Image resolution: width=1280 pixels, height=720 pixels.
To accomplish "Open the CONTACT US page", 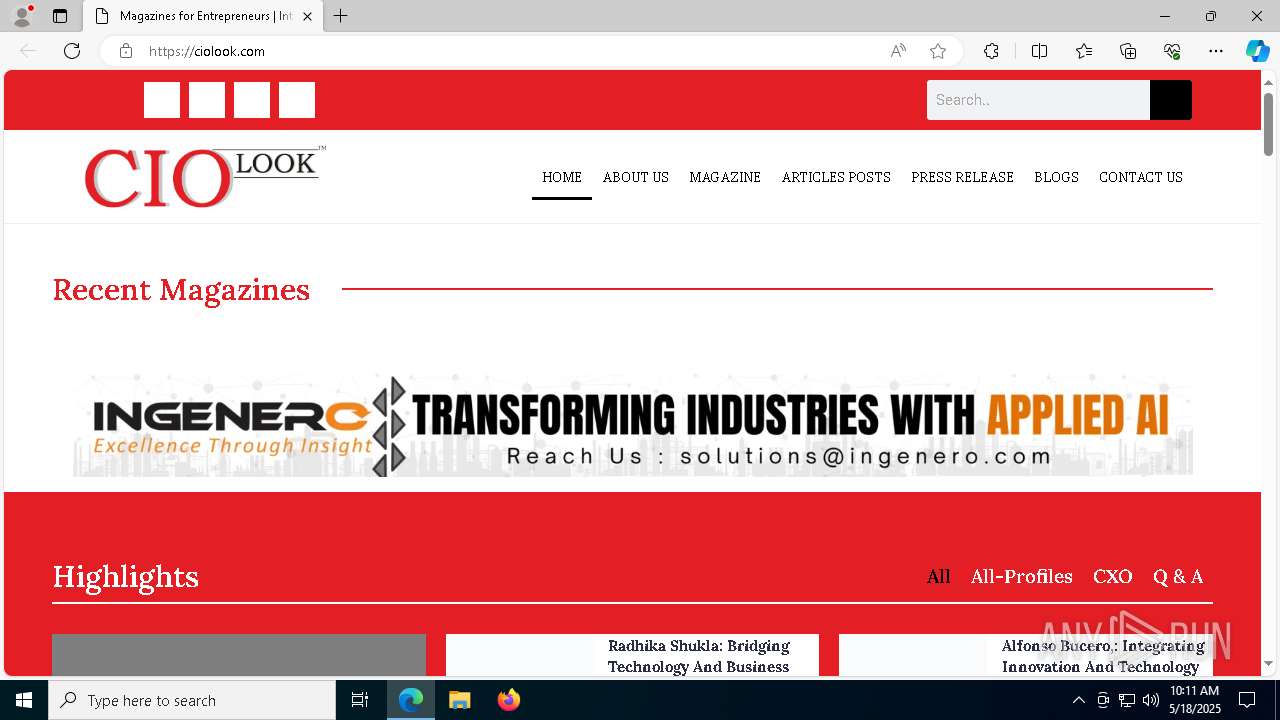I will tap(1141, 177).
